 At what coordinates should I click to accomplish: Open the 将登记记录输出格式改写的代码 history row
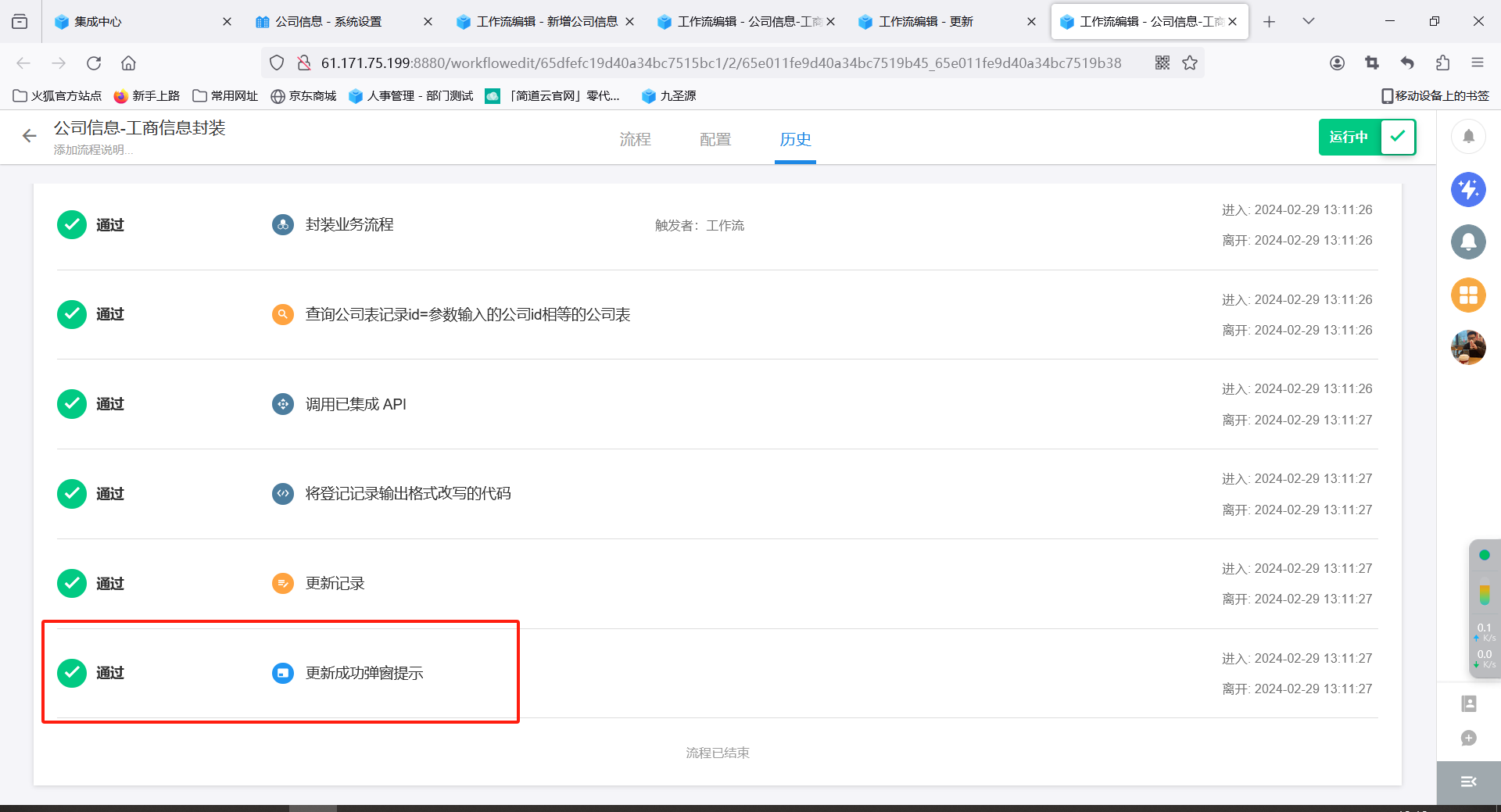point(717,494)
